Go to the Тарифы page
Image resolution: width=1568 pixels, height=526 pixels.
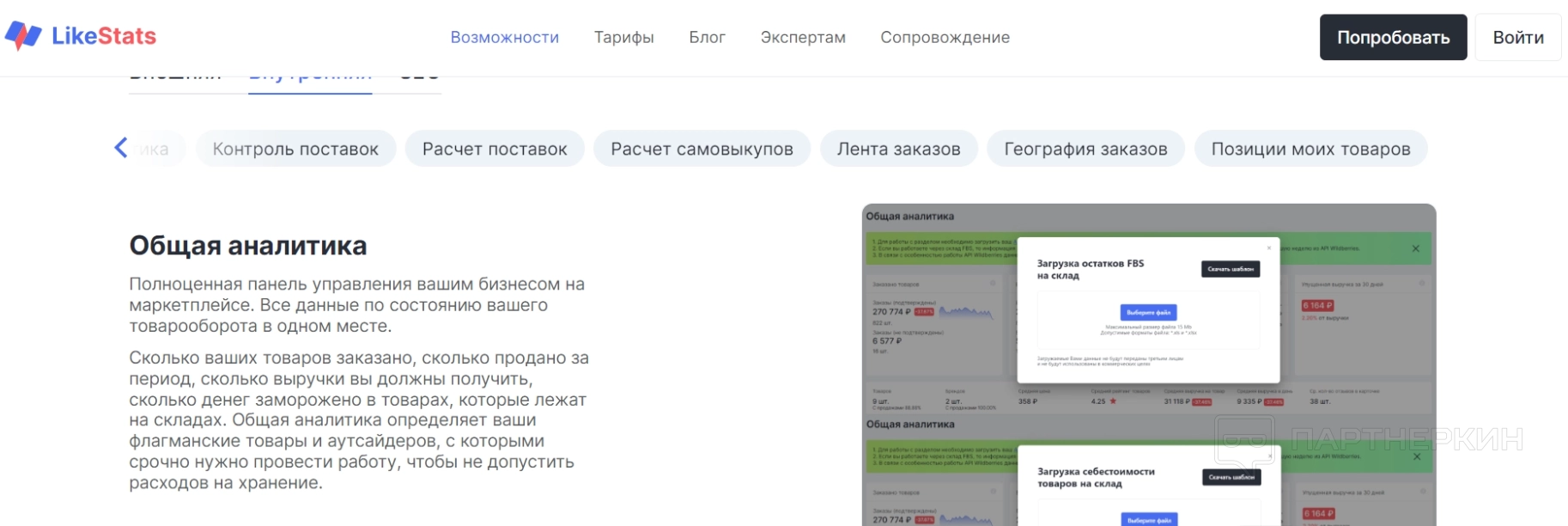click(623, 38)
